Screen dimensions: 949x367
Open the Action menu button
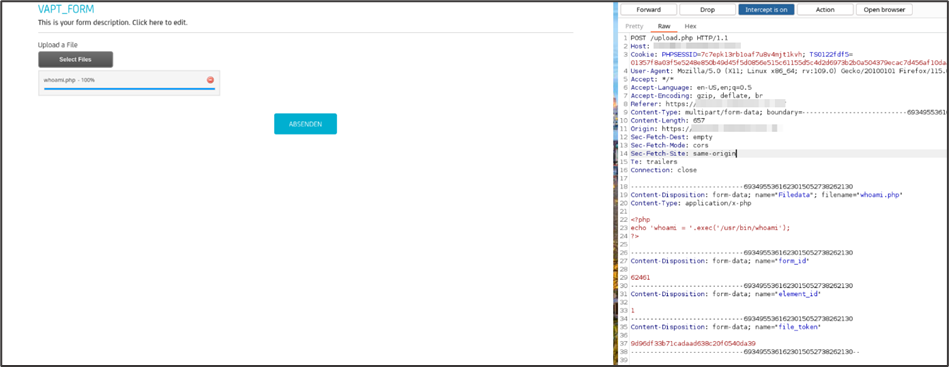coord(825,10)
